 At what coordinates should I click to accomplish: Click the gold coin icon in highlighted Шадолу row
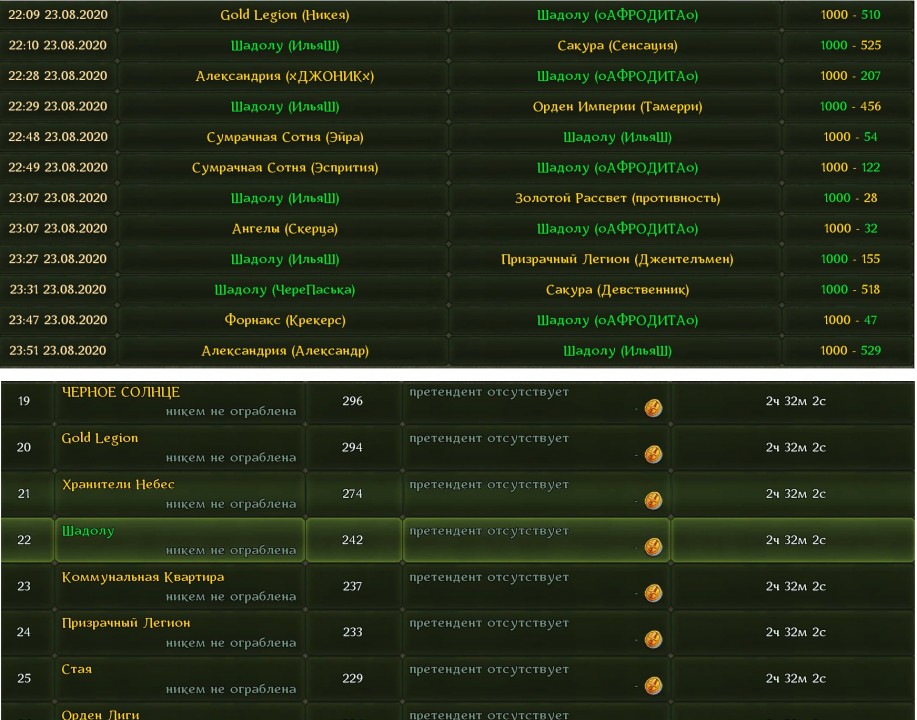pyautogui.click(x=653, y=546)
